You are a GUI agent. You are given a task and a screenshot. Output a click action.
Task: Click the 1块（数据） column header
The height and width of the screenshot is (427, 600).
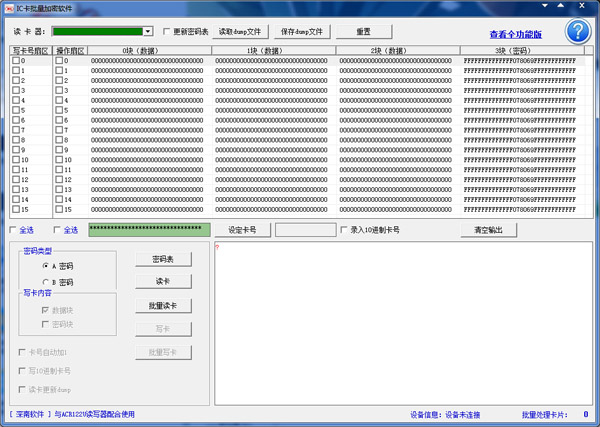[x=274, y=51]
